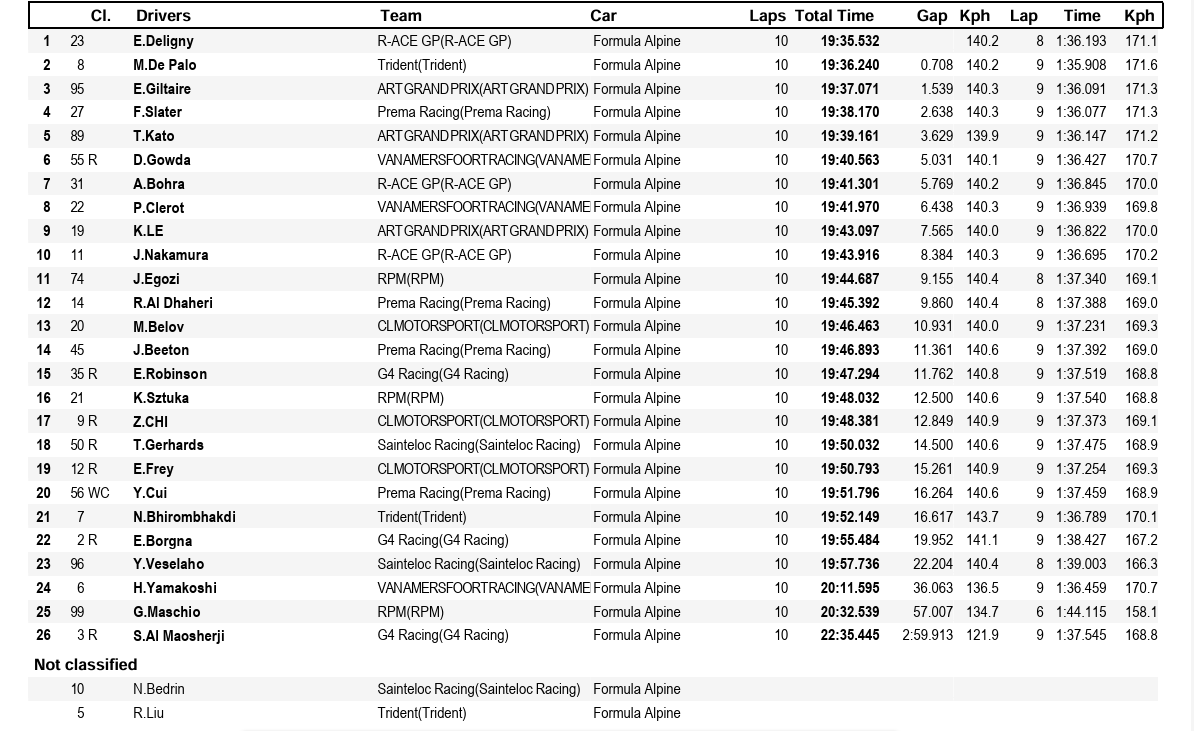Select H.Yamakoshi's driver name
Screen dimensions: 1194x731
pyautogui.click(x=175, y=588)
